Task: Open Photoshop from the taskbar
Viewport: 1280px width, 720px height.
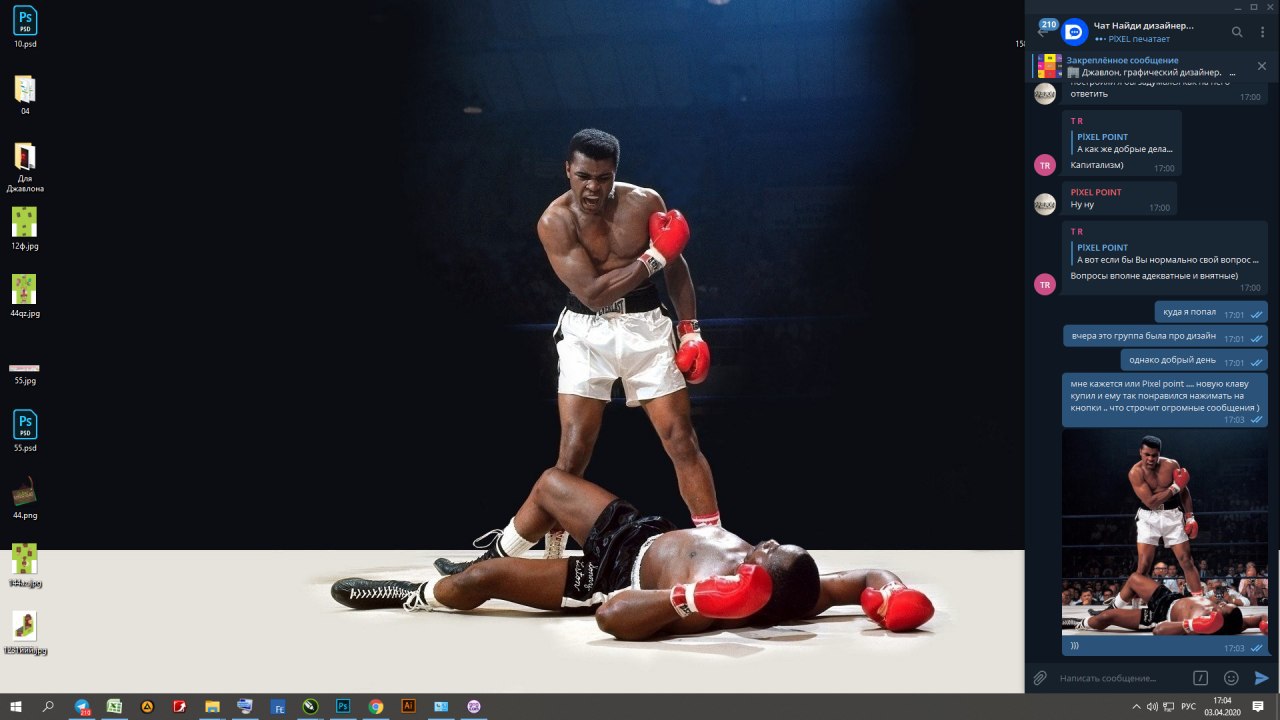Action: pos(343,706)
